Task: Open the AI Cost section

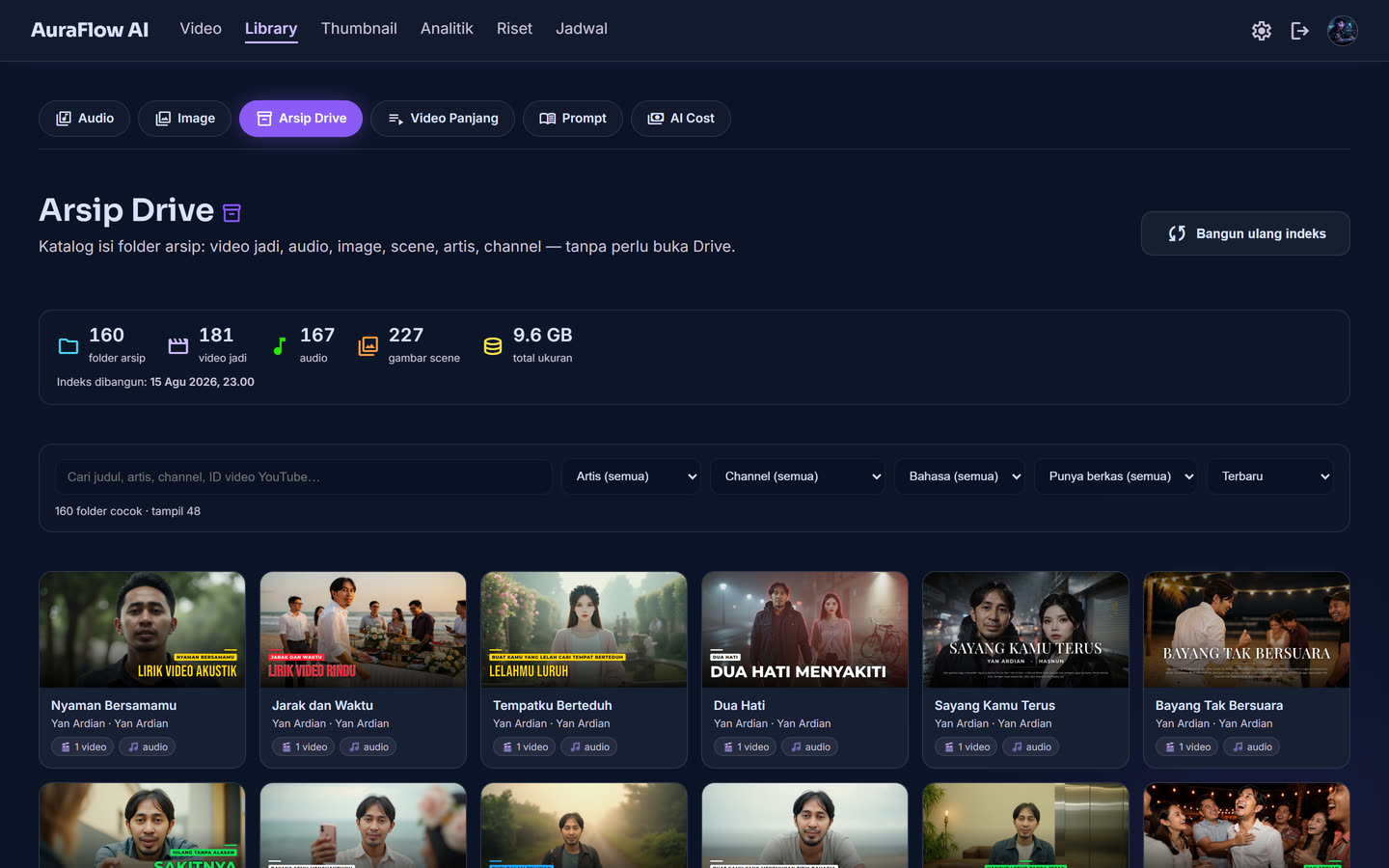Action: 681,119
